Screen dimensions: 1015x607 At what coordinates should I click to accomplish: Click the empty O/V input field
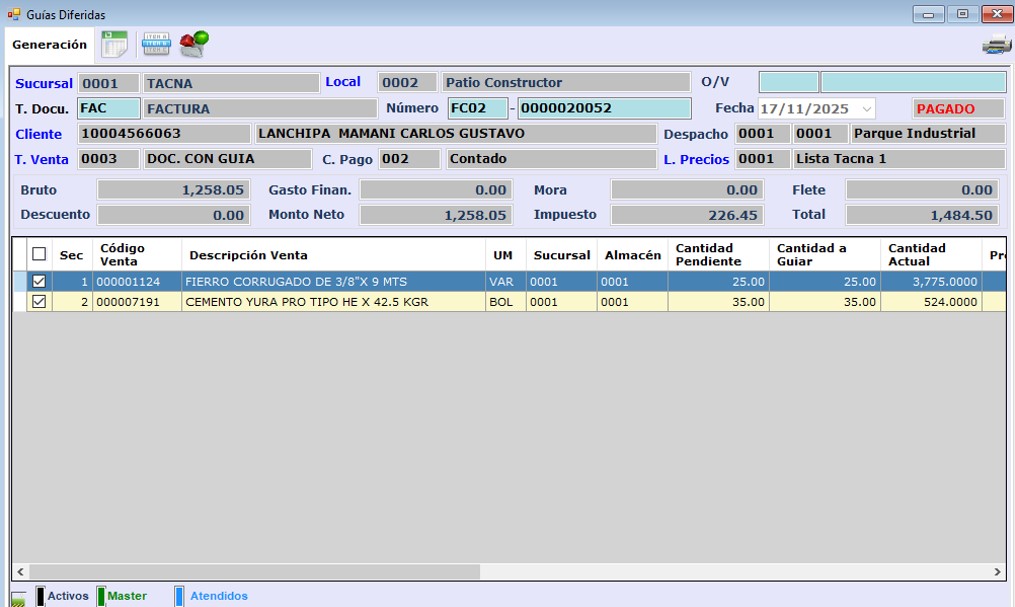788,82
